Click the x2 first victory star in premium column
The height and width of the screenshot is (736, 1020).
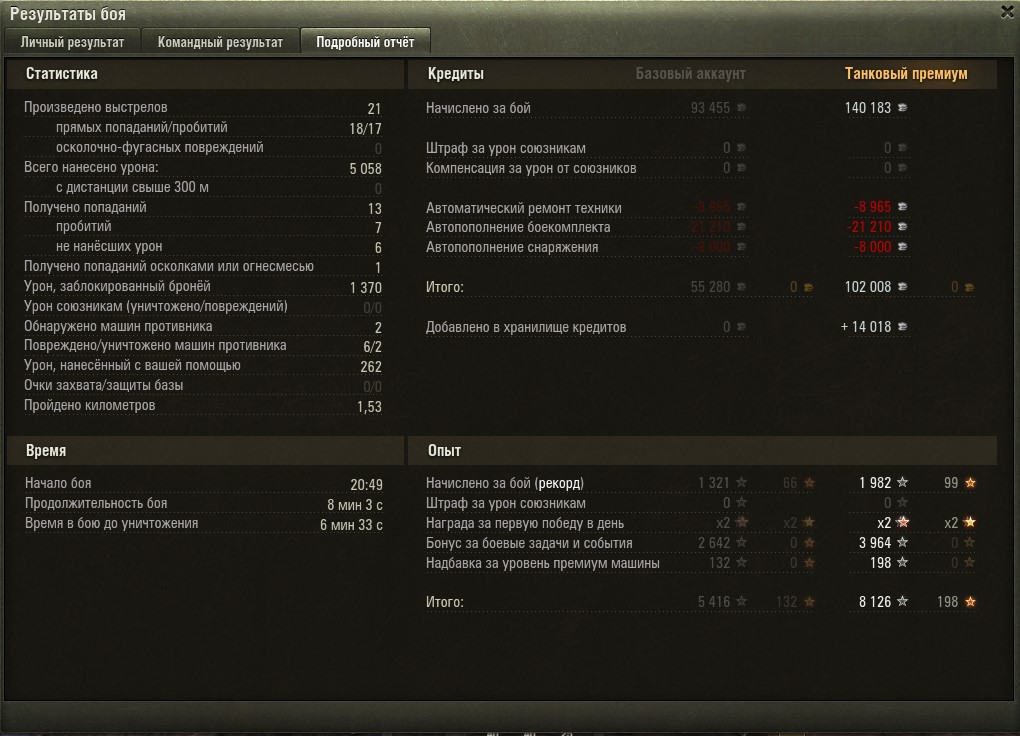(x=902, y=522)
